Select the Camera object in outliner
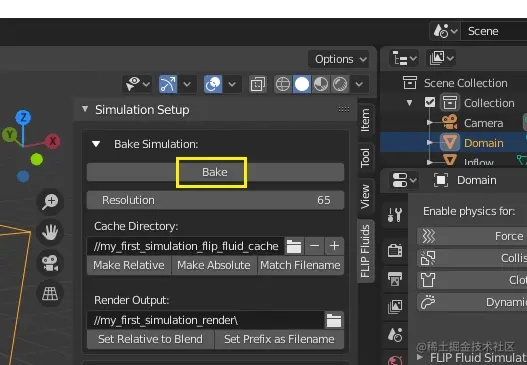Viewport: 527px width, 365px height. pos(483,123)
